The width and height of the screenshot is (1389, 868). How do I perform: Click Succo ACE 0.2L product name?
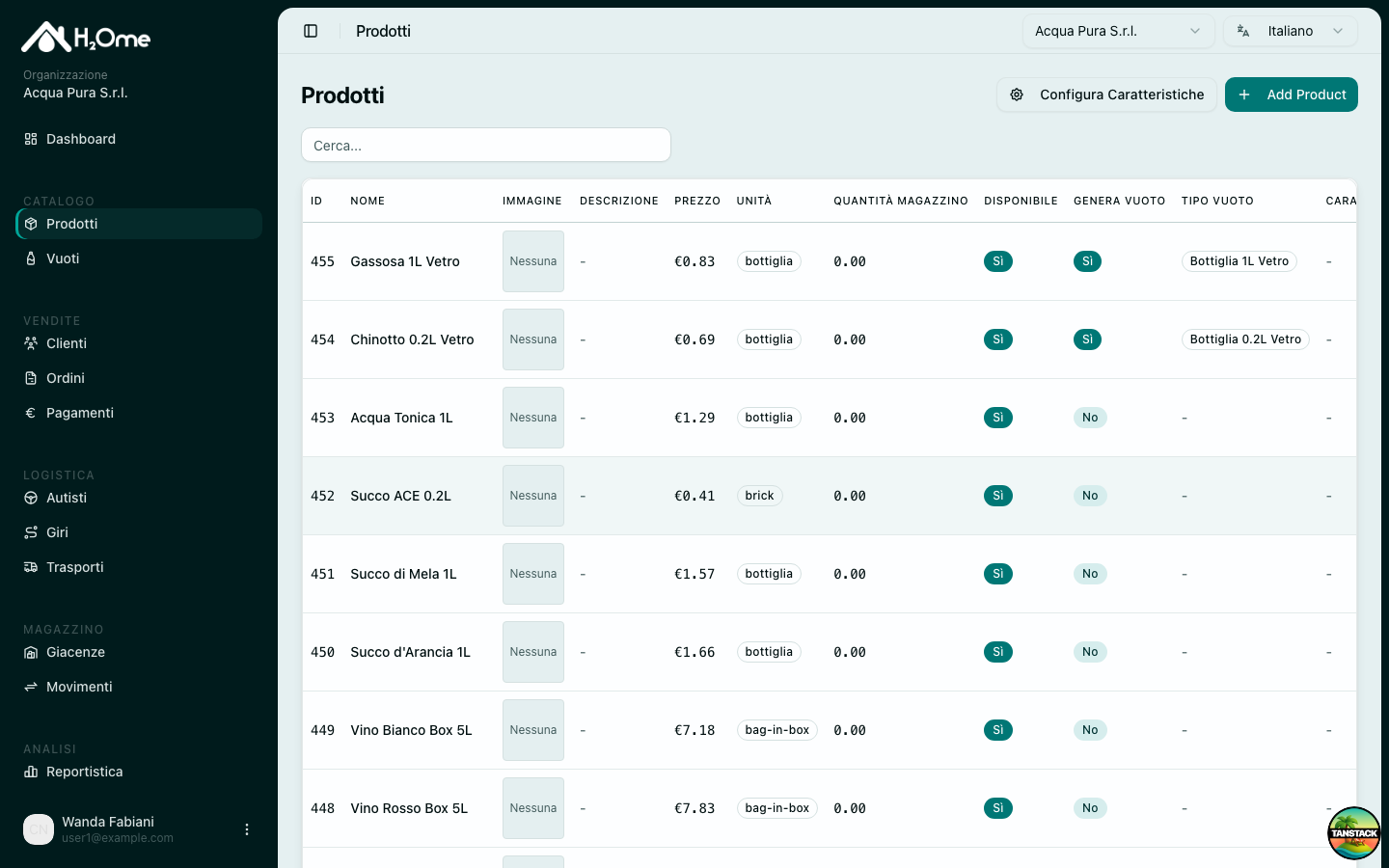pos(400,496)
